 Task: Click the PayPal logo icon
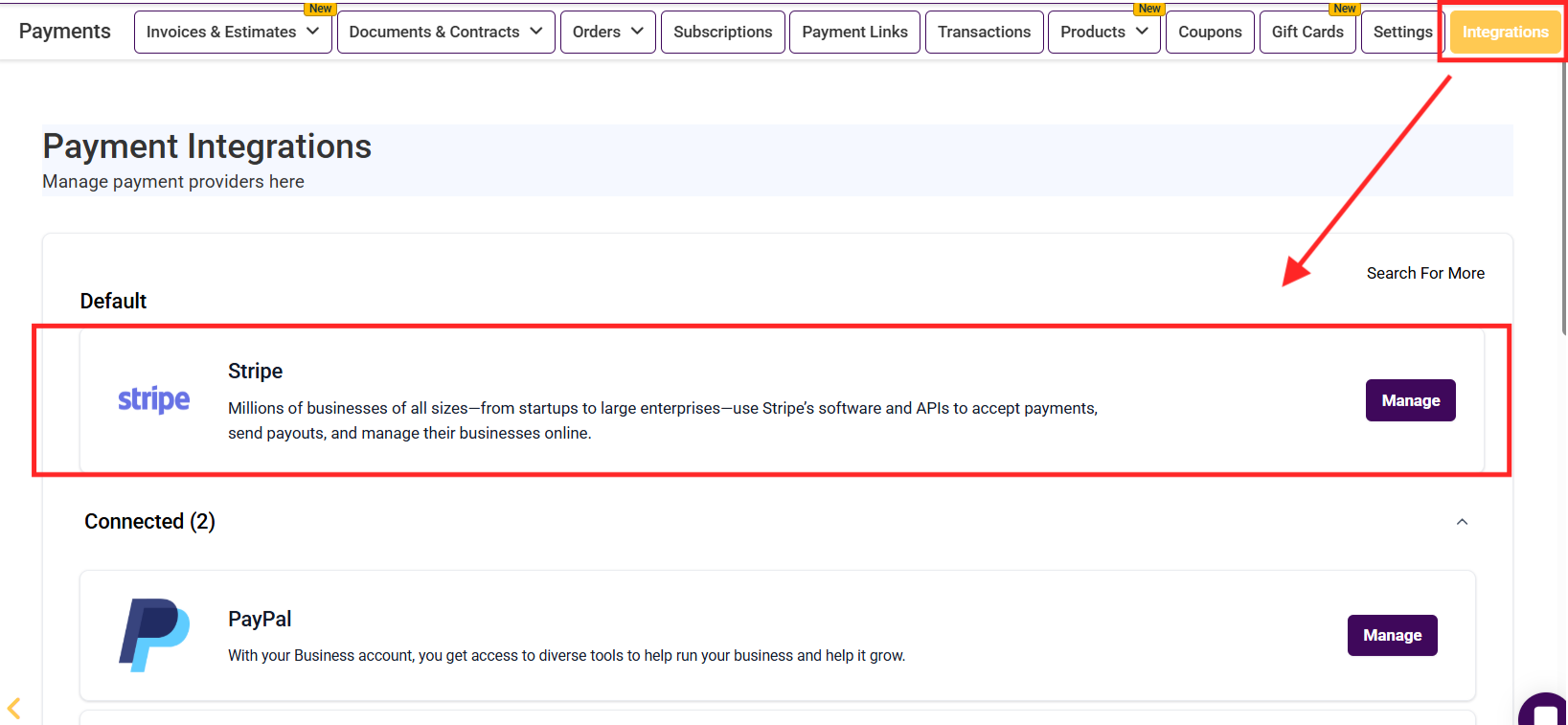tap(154, 635)
